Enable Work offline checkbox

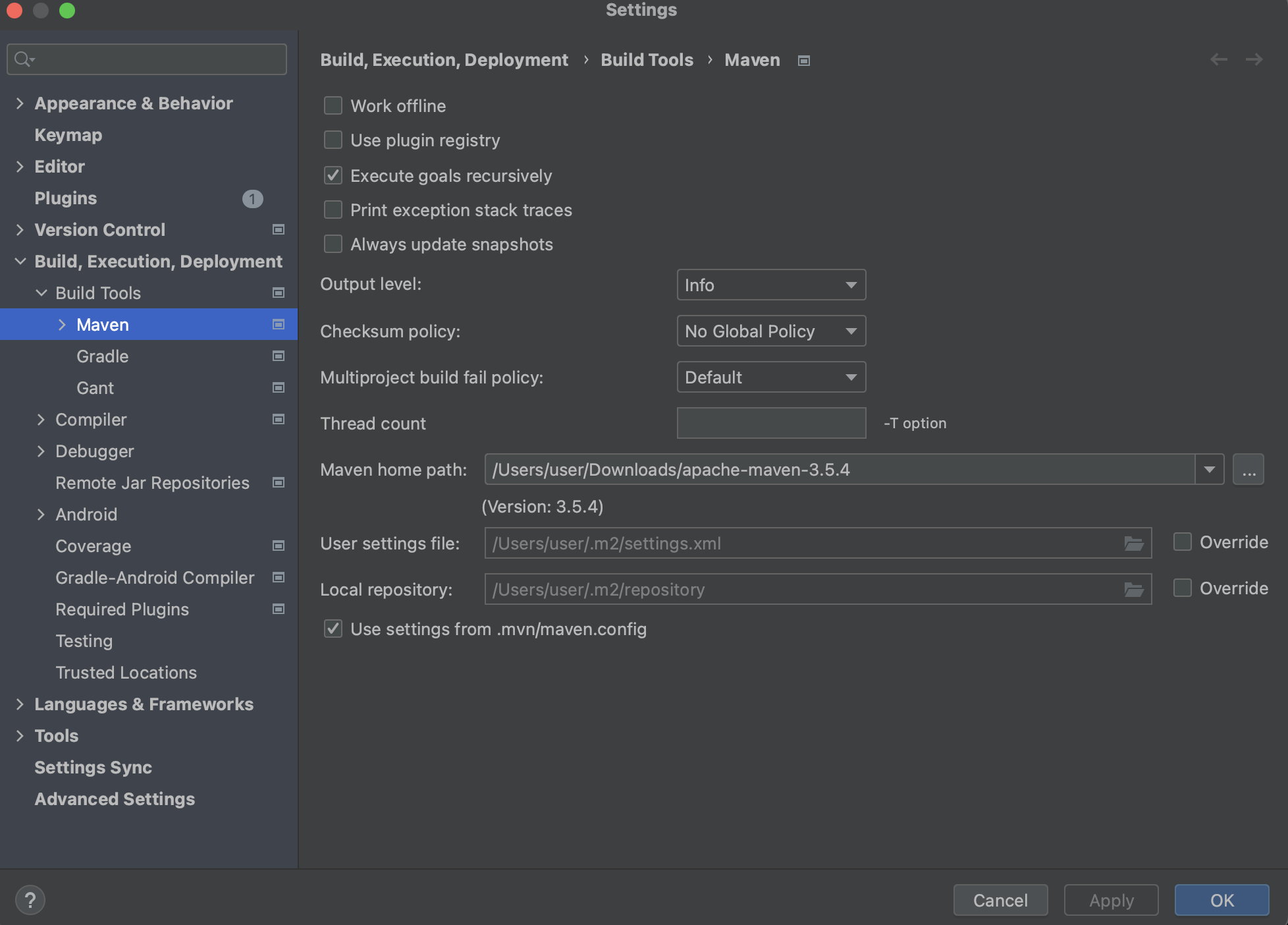333,106
